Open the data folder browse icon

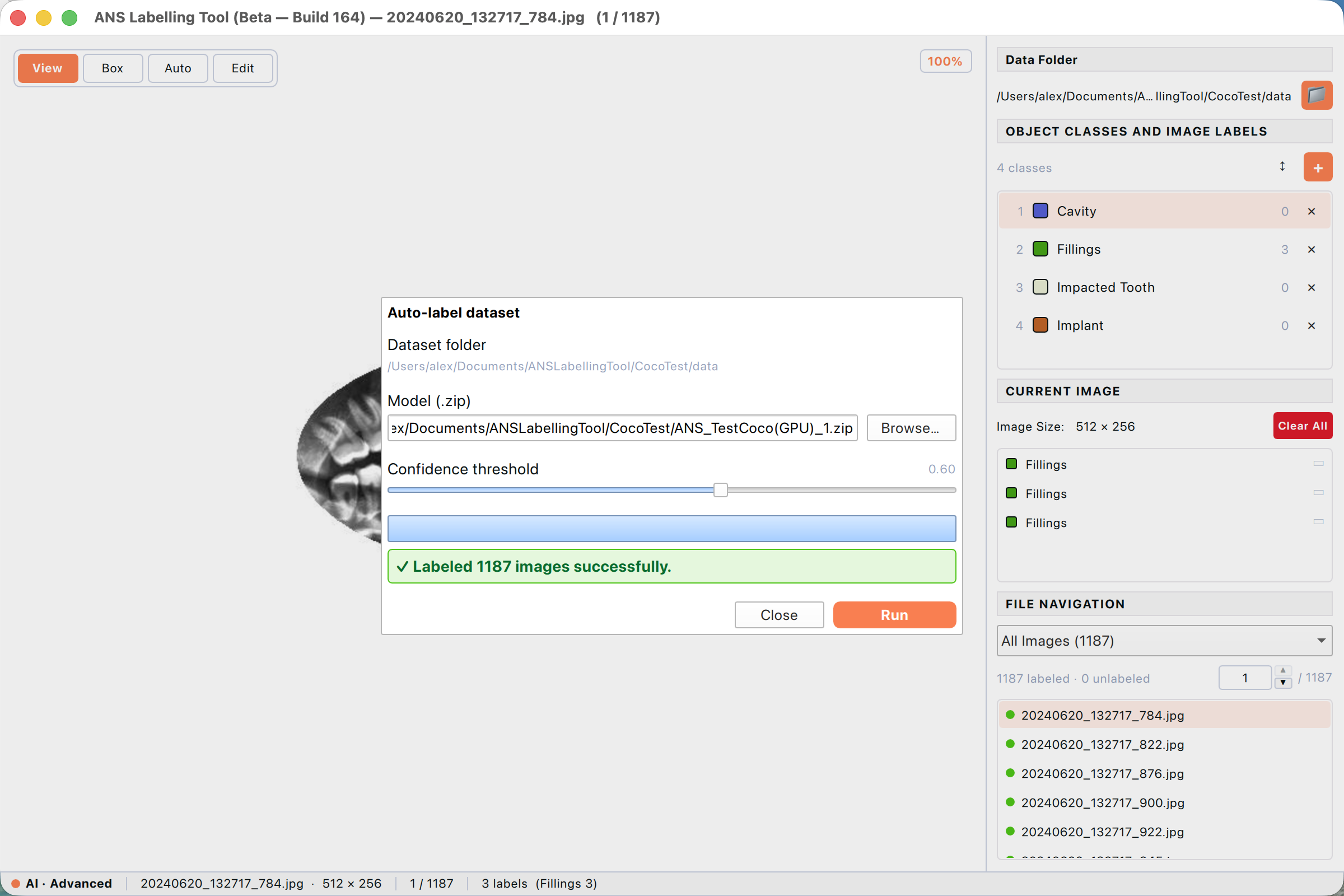click(1317, 95)
